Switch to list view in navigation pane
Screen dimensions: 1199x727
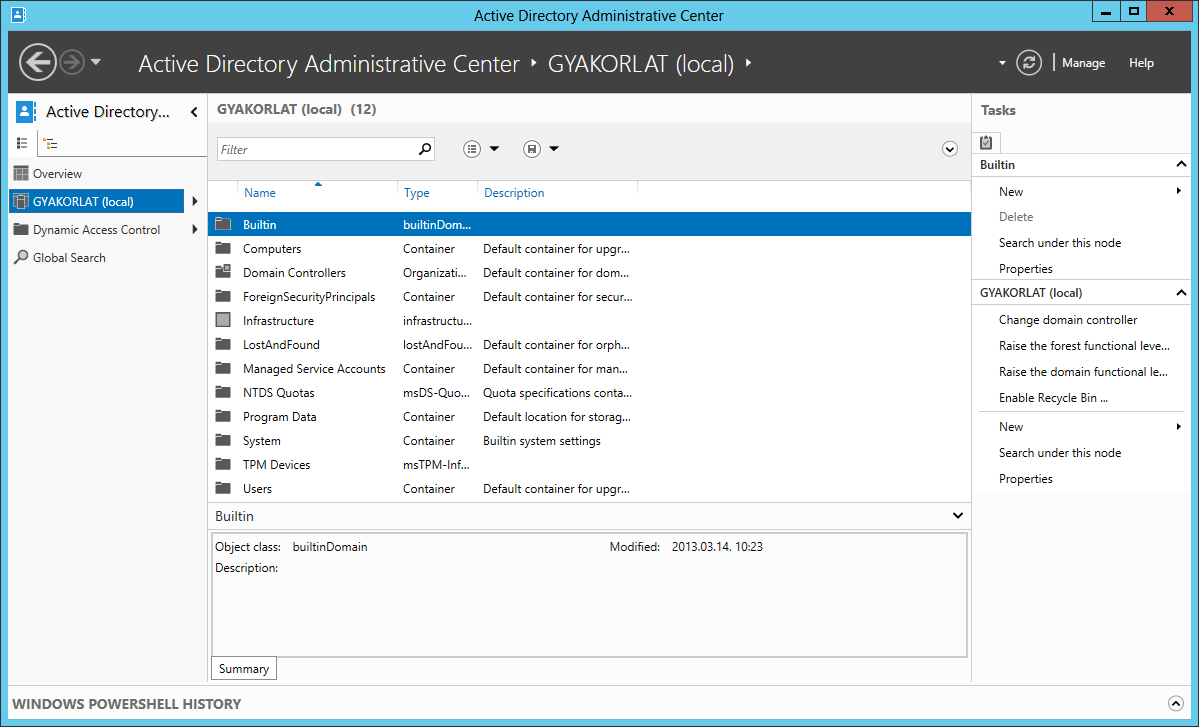(x=22, y=143)
